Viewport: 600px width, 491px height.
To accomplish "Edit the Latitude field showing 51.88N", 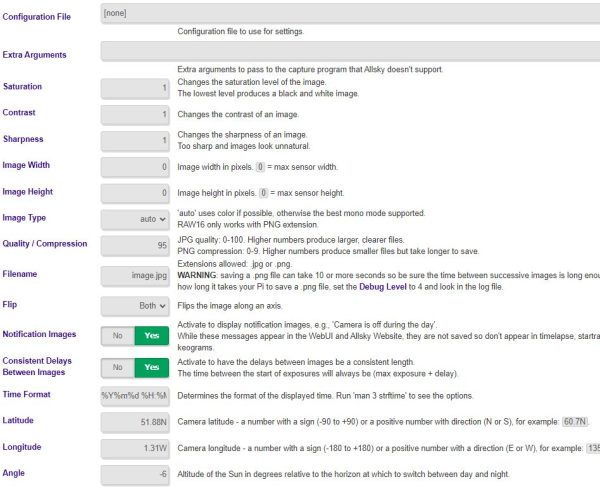I will (135, 422).
